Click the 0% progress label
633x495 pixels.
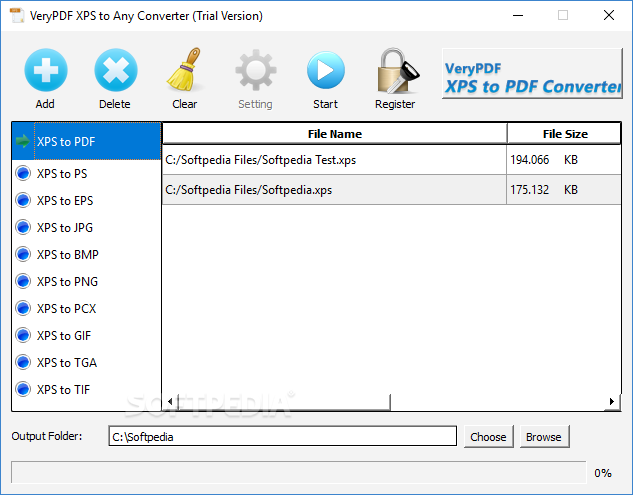[603, 473]
